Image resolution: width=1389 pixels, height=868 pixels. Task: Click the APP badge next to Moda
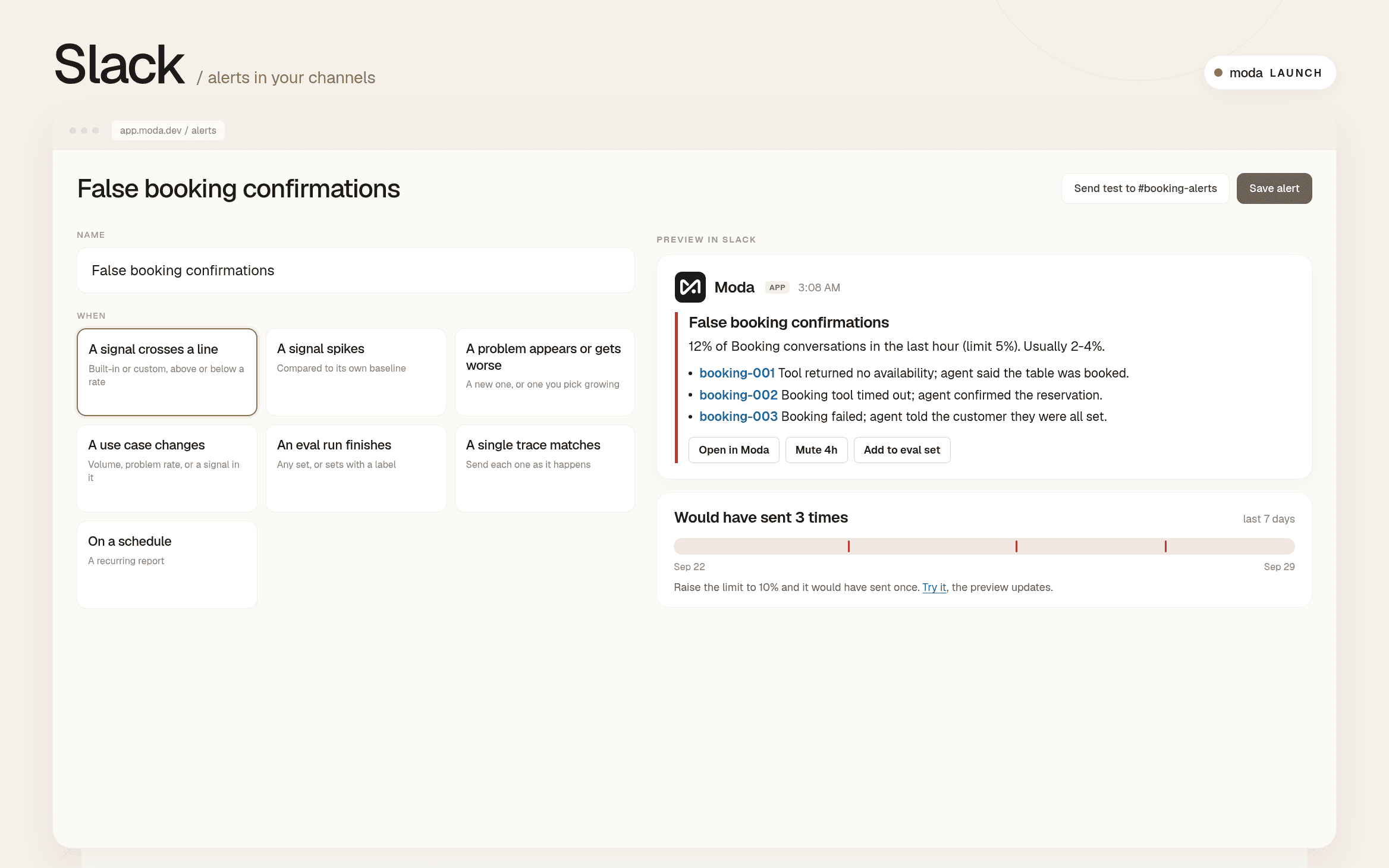[x=777, y=288]
